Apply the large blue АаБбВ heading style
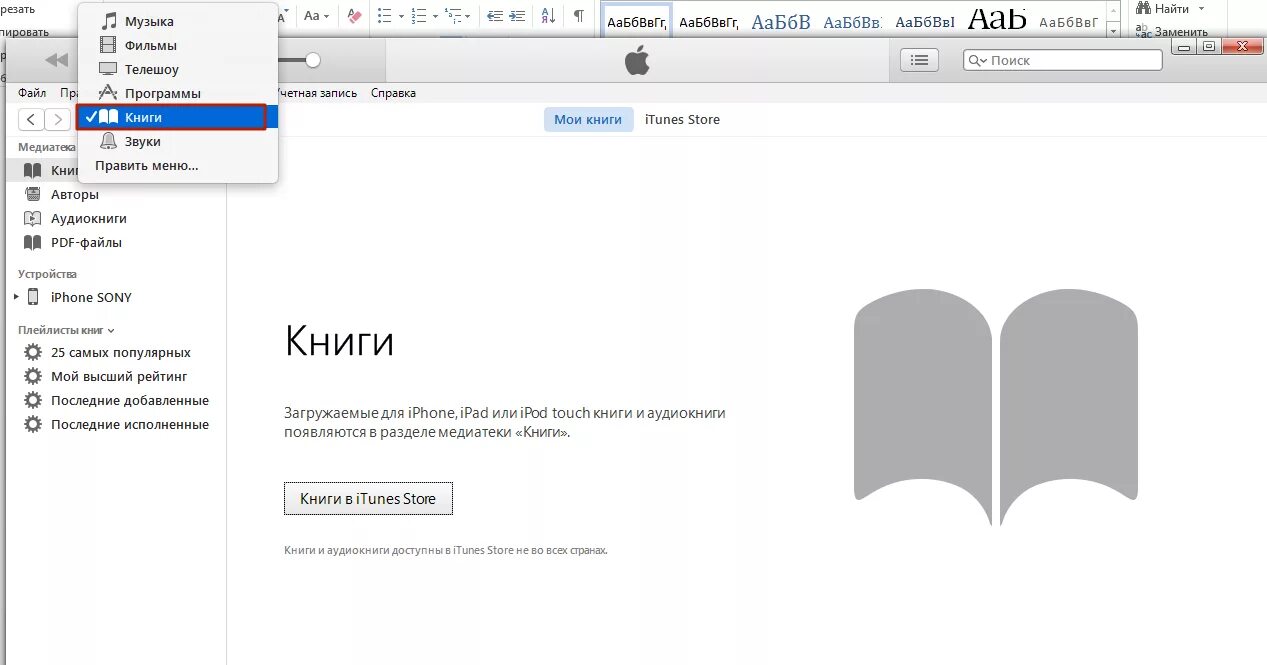 click(x=781, y=21)
